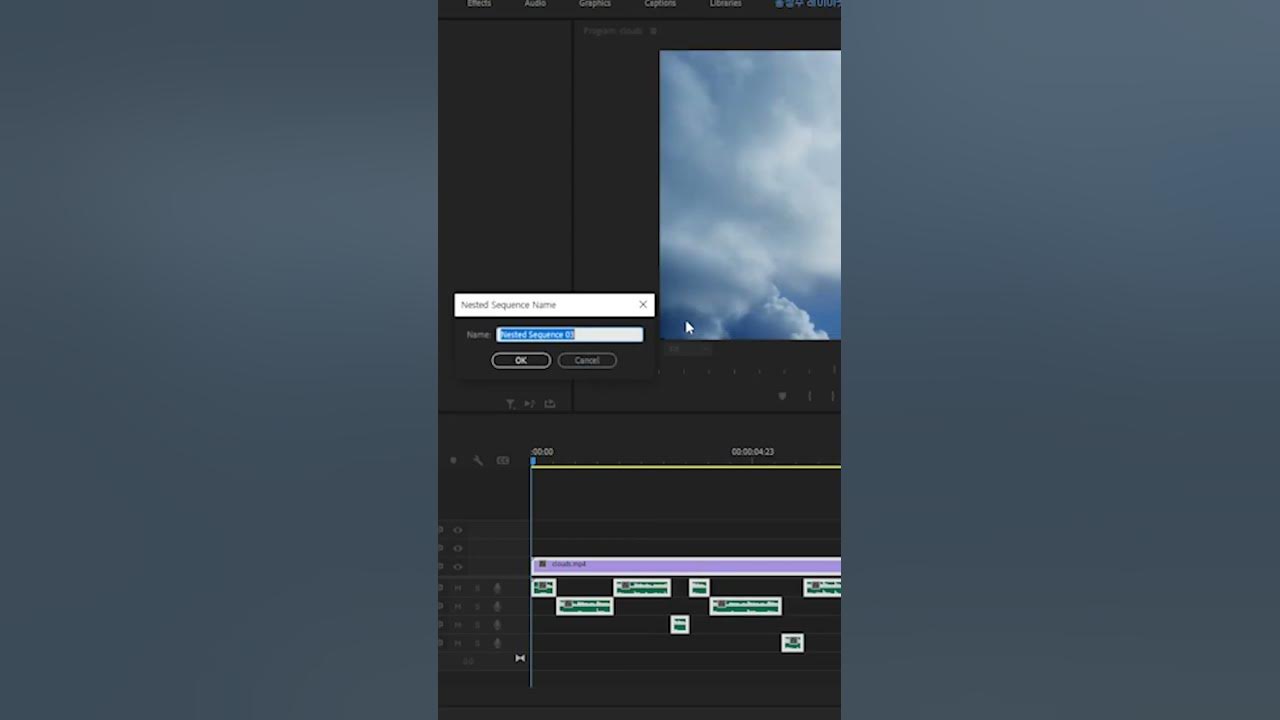Toggle captions track options CC icon
Viewport: 1280px width, 720px height.
click(503, 461)
